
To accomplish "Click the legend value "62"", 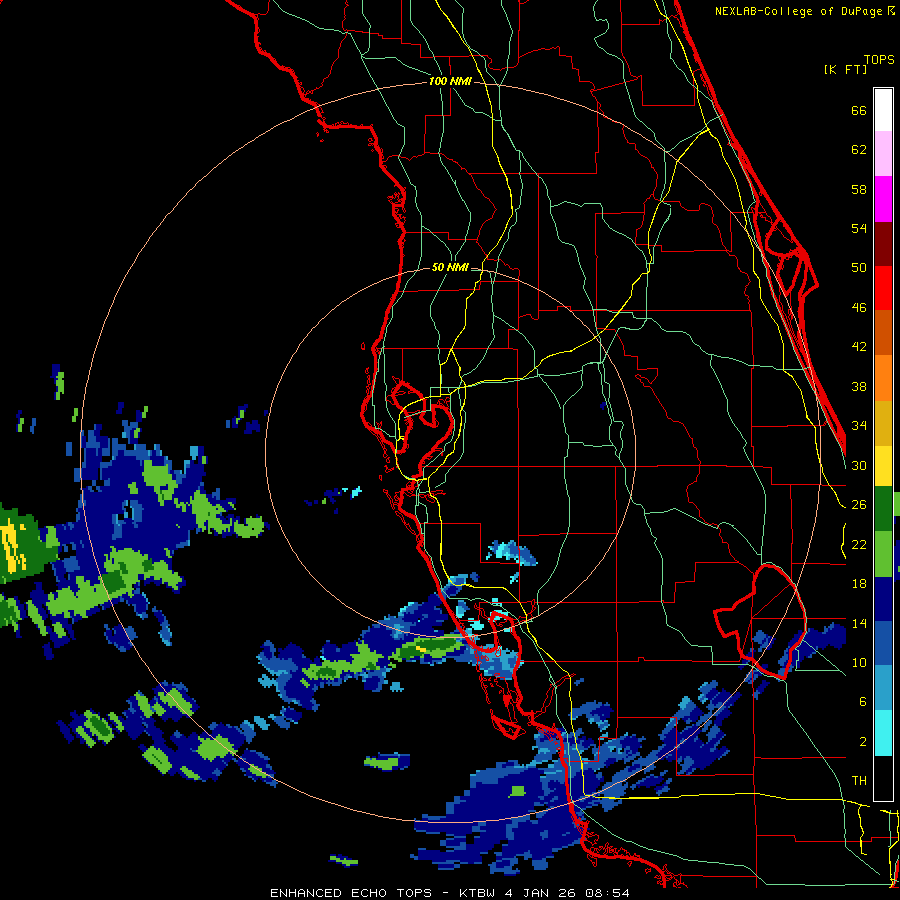I will [x=859, y=150].
